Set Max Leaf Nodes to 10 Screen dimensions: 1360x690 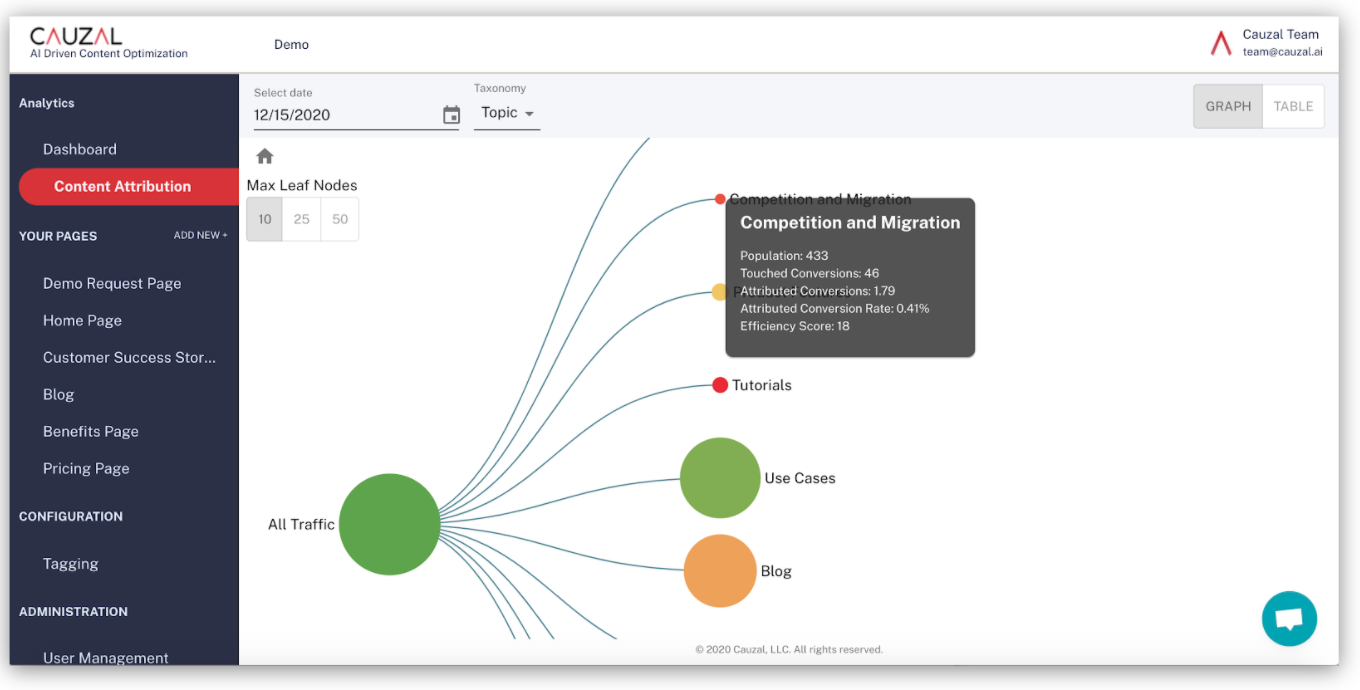coord(265,219)
